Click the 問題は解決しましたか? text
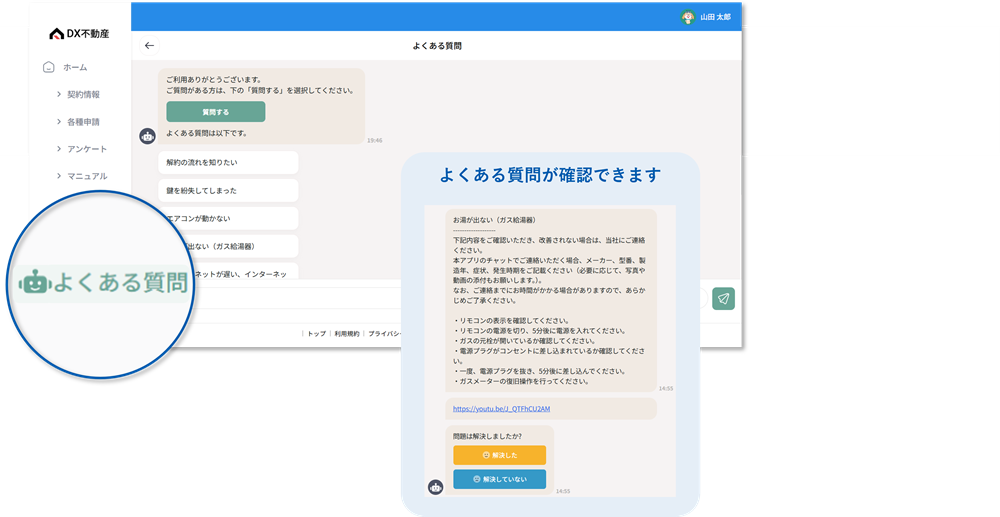 pyautogui.click(x=487, y=436)
